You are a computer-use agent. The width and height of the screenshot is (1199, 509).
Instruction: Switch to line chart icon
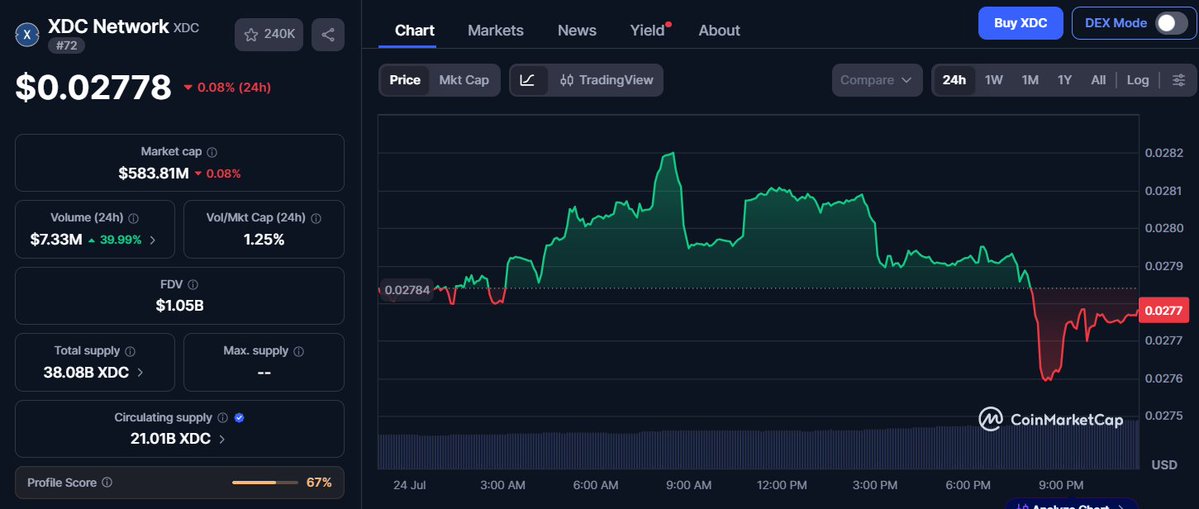[x=528, y=80]
